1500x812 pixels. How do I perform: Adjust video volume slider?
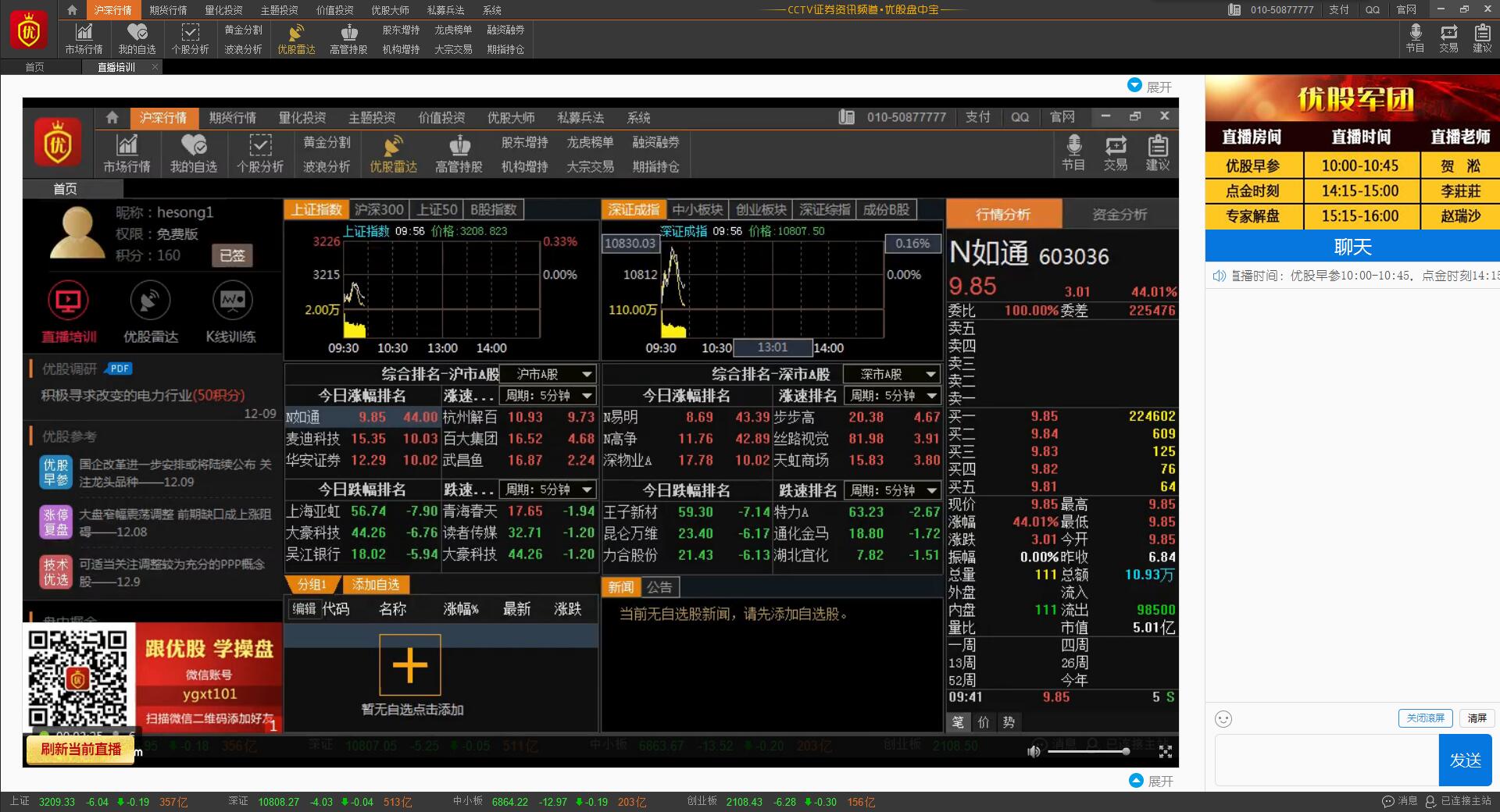(1087, 751)
